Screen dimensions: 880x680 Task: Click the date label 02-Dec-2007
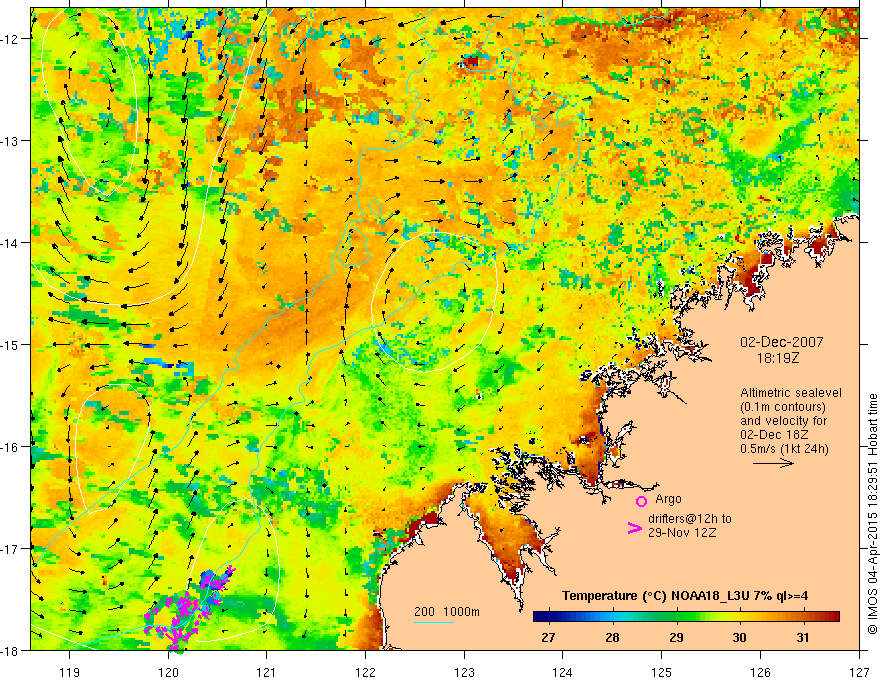click(x=782, y=342)
